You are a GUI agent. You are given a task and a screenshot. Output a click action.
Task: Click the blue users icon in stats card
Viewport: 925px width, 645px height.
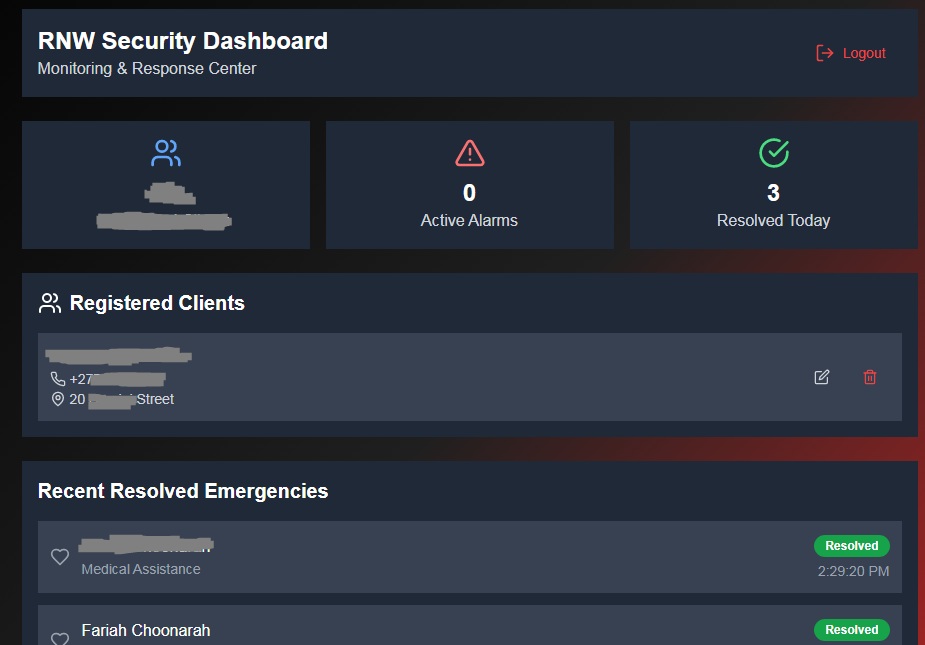(166, 153)
